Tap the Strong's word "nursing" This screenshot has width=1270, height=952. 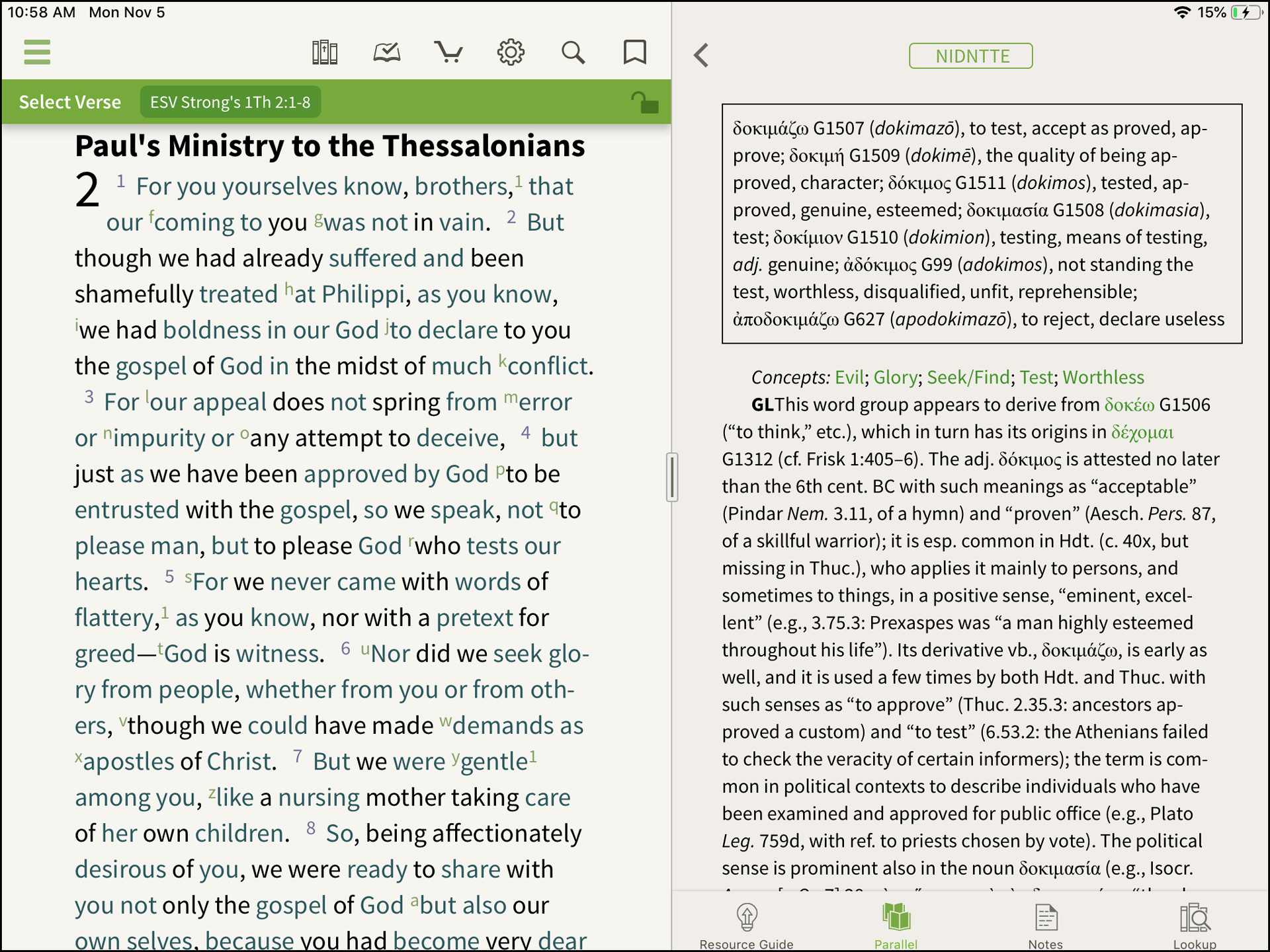click(319, 797)
